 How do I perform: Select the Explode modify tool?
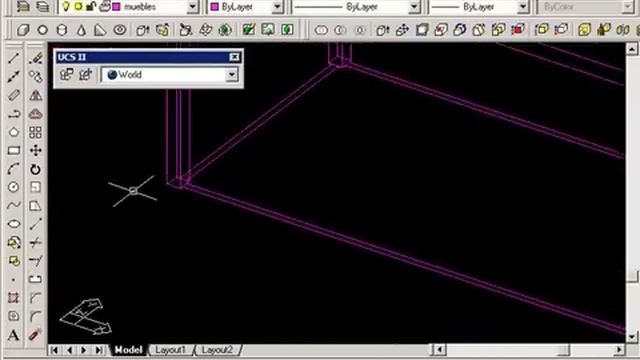36,335
